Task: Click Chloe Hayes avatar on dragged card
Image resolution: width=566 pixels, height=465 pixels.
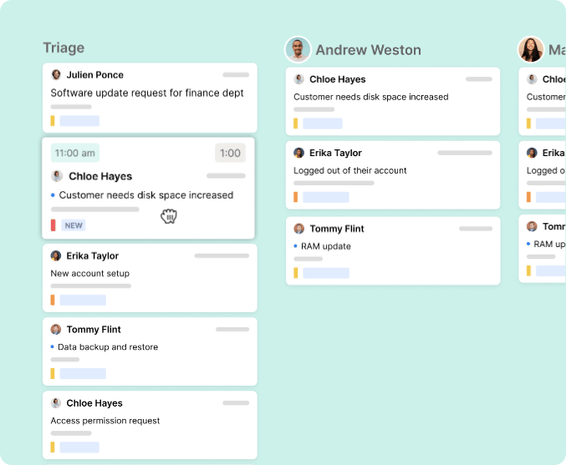Action: click(x=57, y=176)
